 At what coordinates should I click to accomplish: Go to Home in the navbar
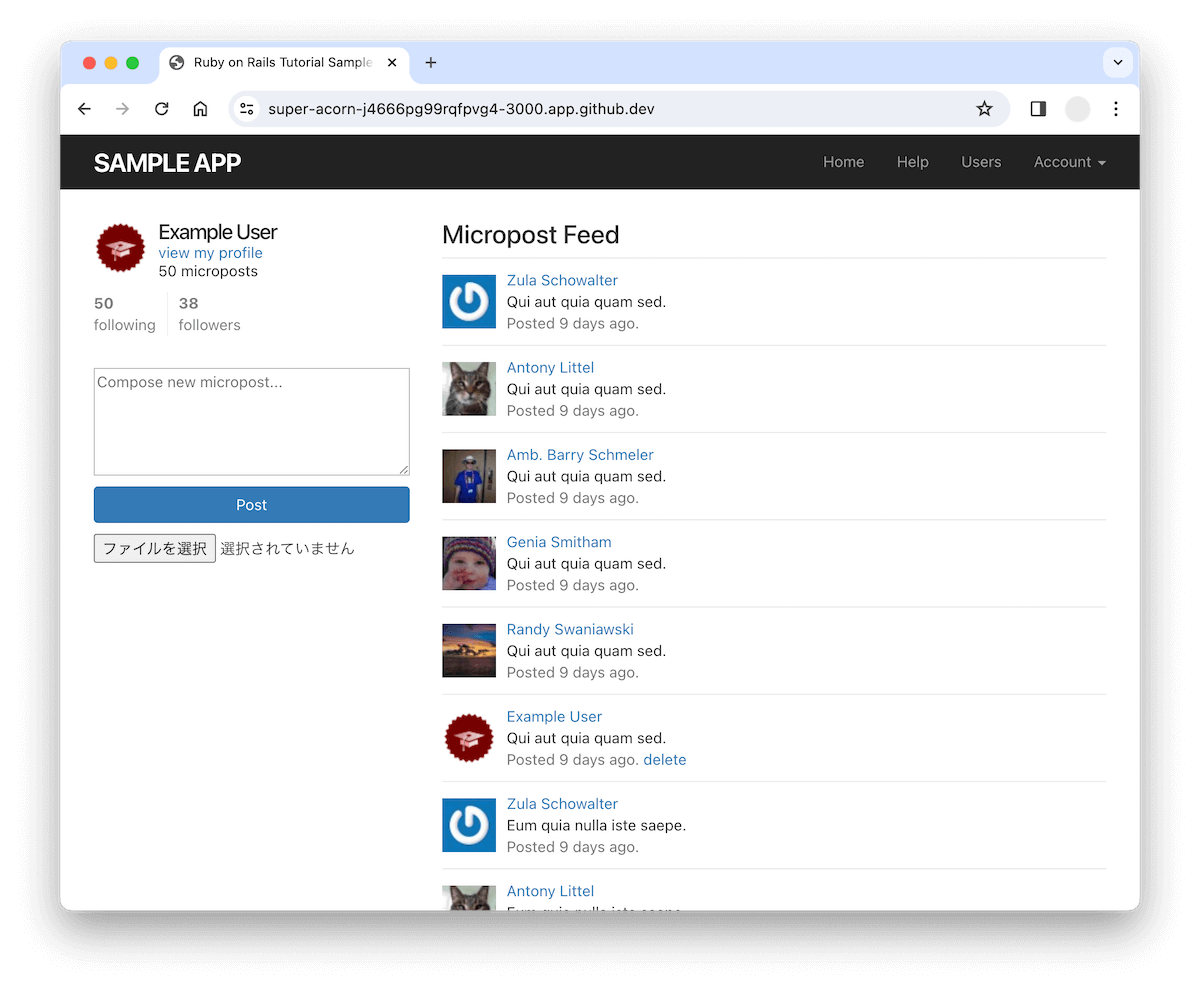point(843,162)
